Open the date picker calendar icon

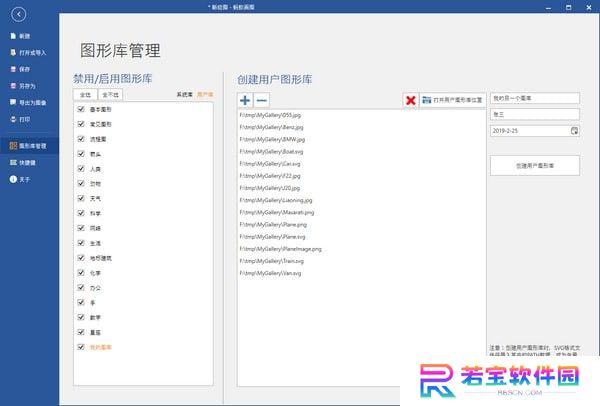[574, 131]
